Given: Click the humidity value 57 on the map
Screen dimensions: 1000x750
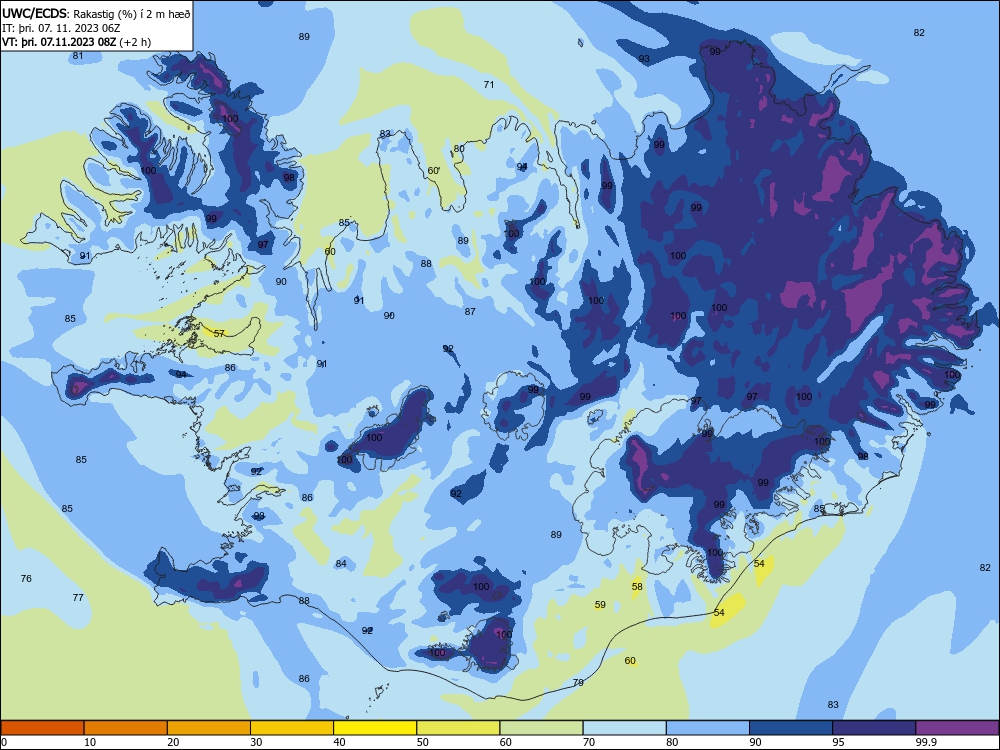Looking at the screenshot, I should [x=219, y=334].
